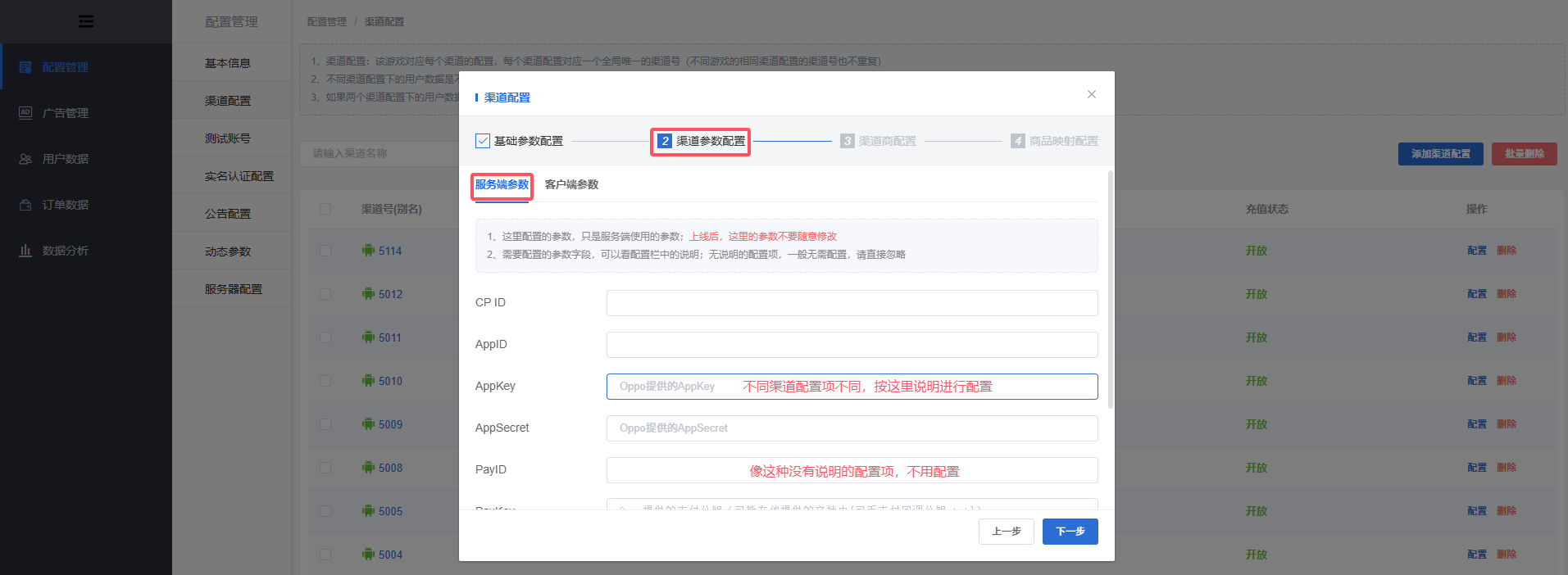Tick the select-all checkbox in table header
The width and height of the screenshot is (1568, 575).
click(325, 209)
